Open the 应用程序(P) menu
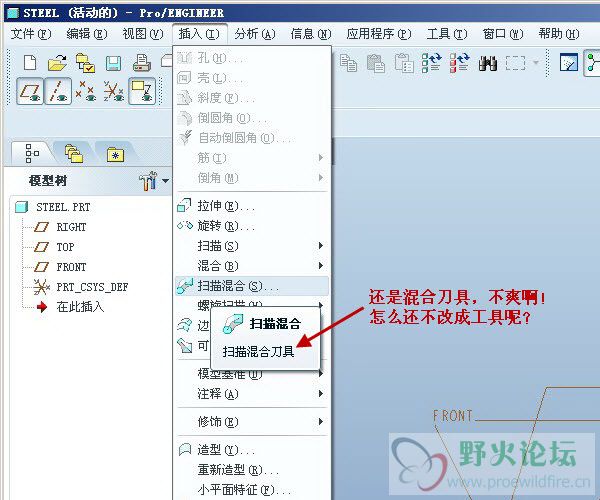 pyautogui.click(x=379, y=34)
